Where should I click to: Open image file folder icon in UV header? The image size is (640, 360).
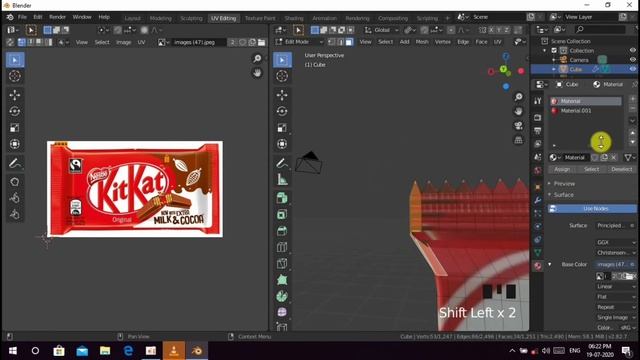coord(262,42)
